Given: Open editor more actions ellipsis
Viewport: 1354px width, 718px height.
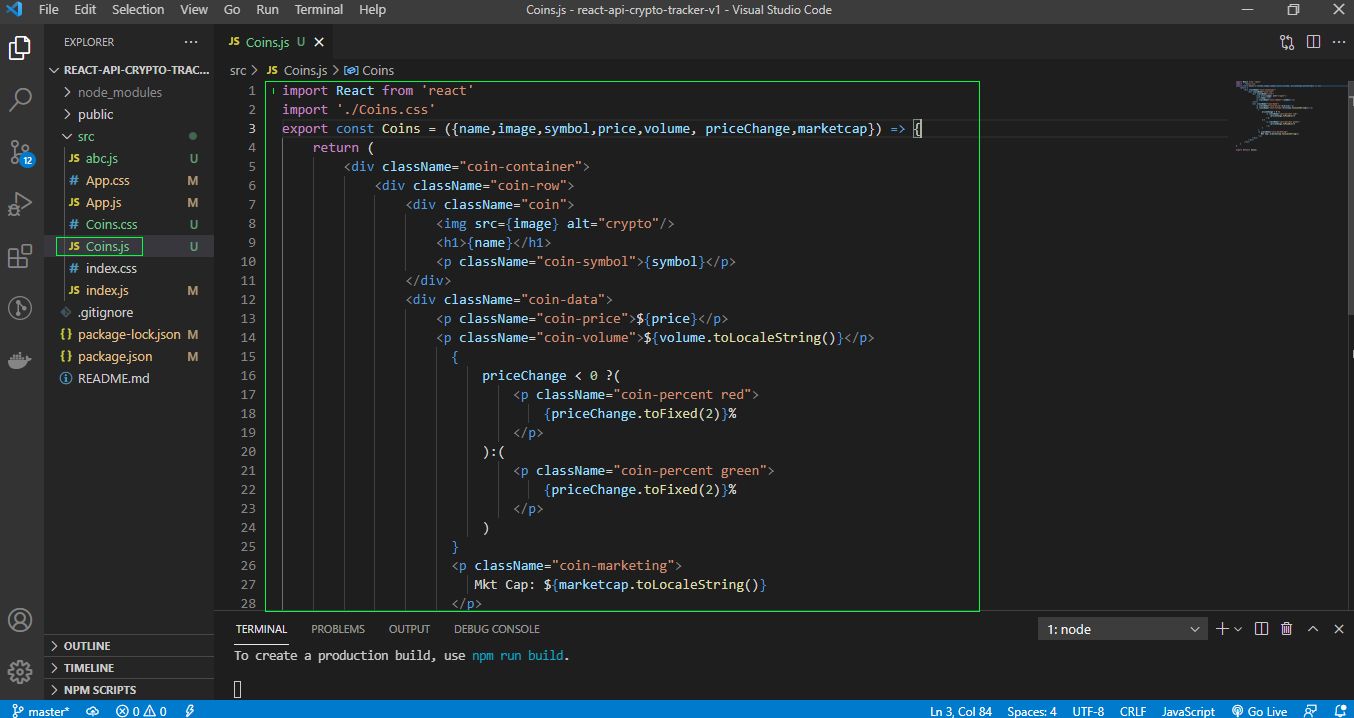Looking at the screenshot, I should tap(1338, 42).
